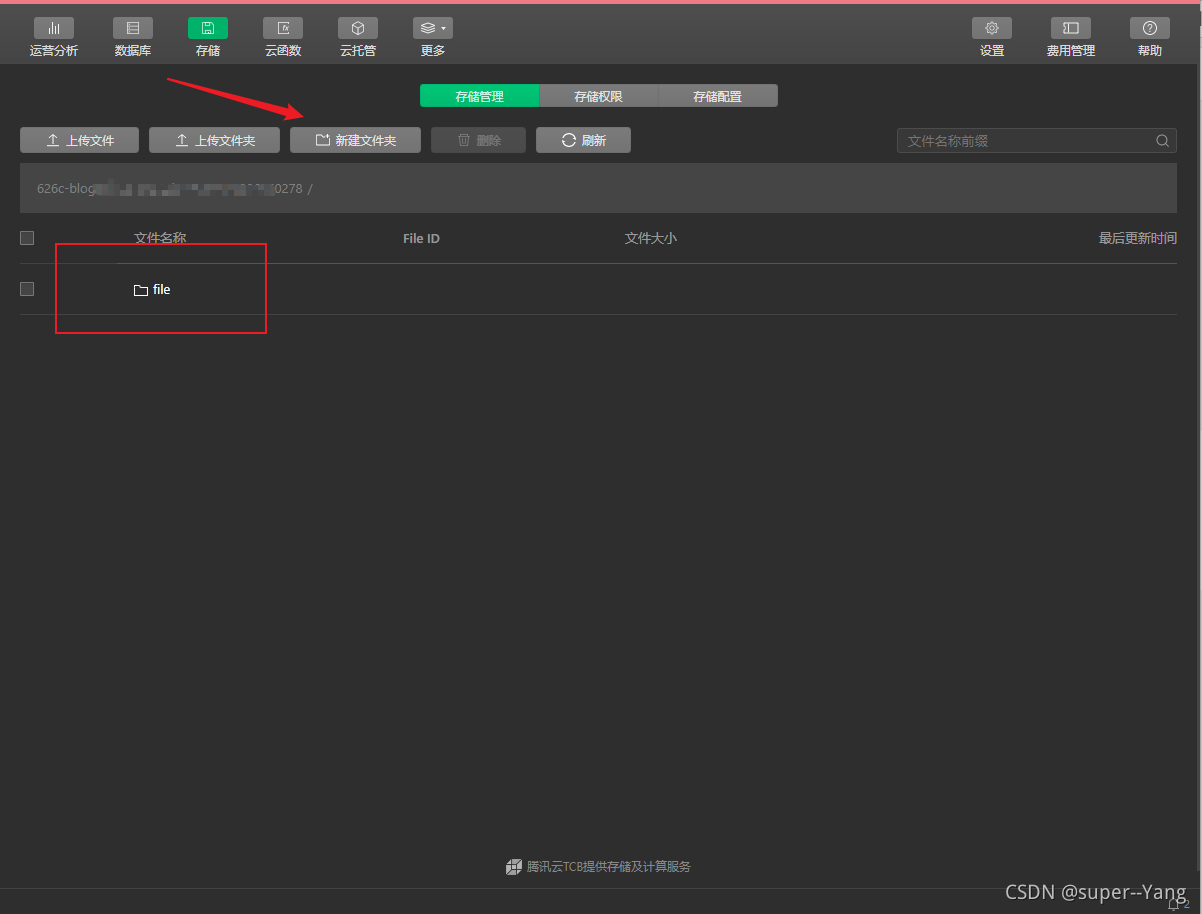Open the file folder row
The width and height of the screenshot is (1202, 914).
(598, 289)
